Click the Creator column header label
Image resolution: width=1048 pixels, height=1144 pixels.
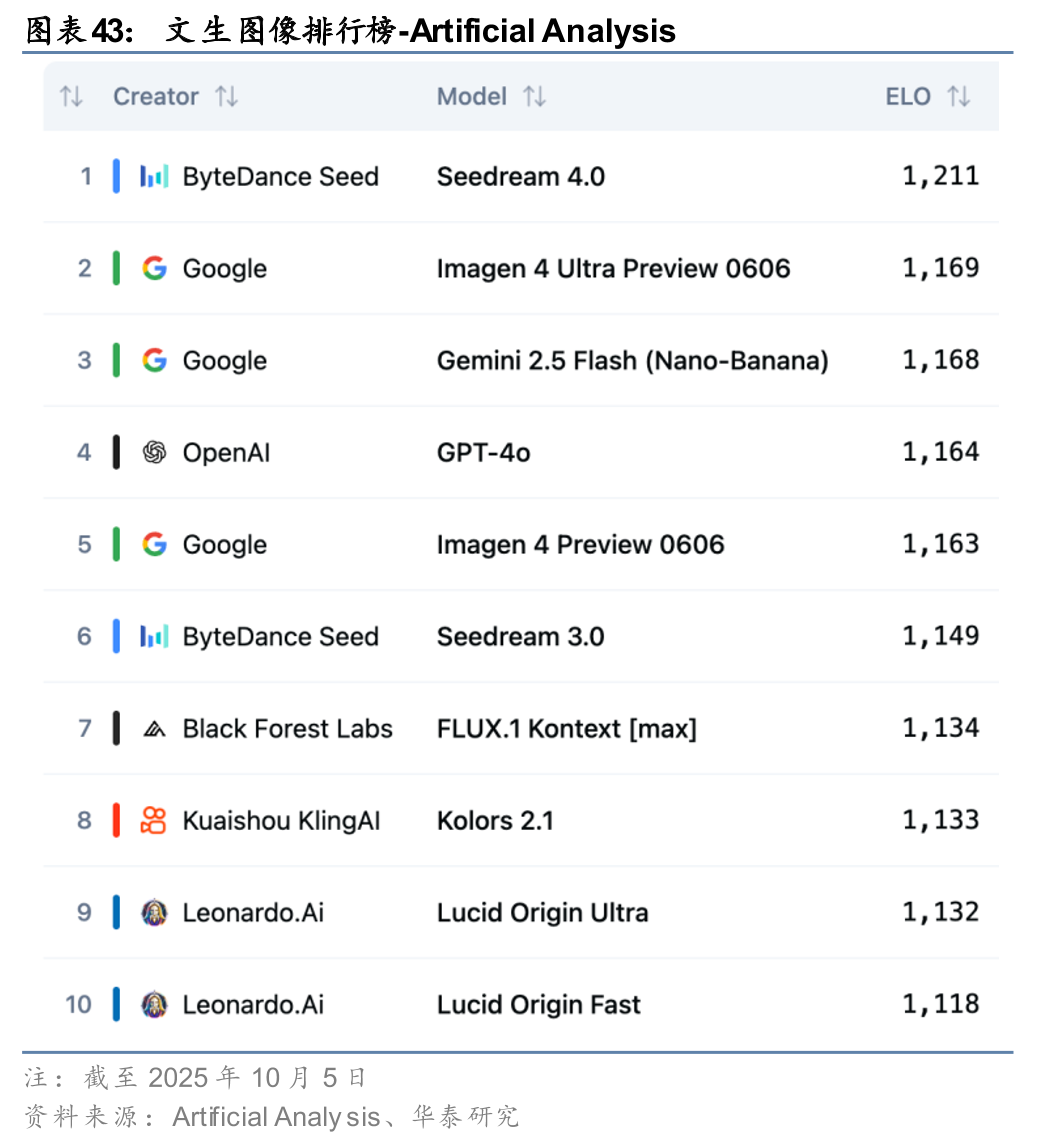click(x=156, y=97)
